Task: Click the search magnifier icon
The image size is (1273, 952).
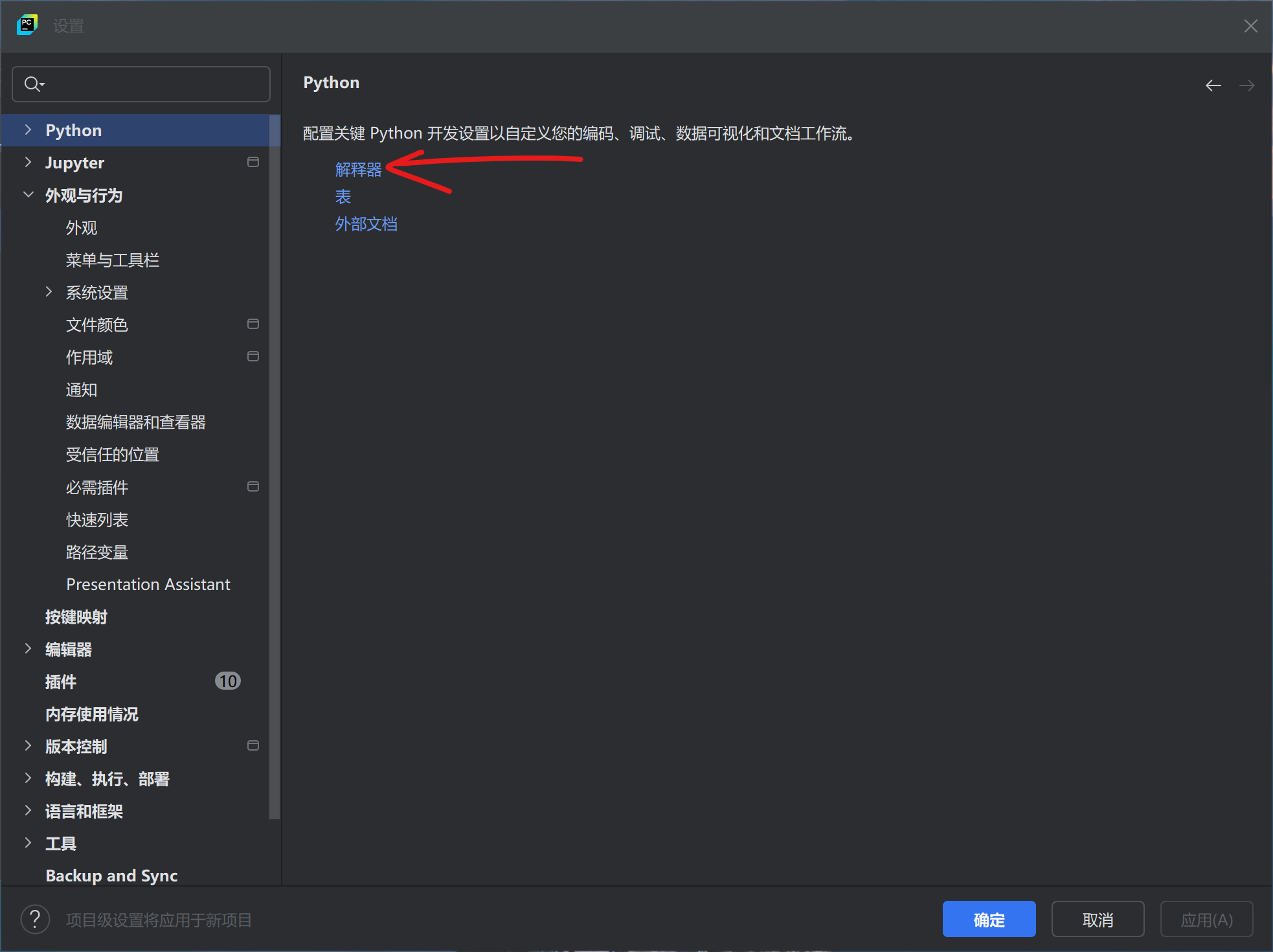Action: pos(32,84)
